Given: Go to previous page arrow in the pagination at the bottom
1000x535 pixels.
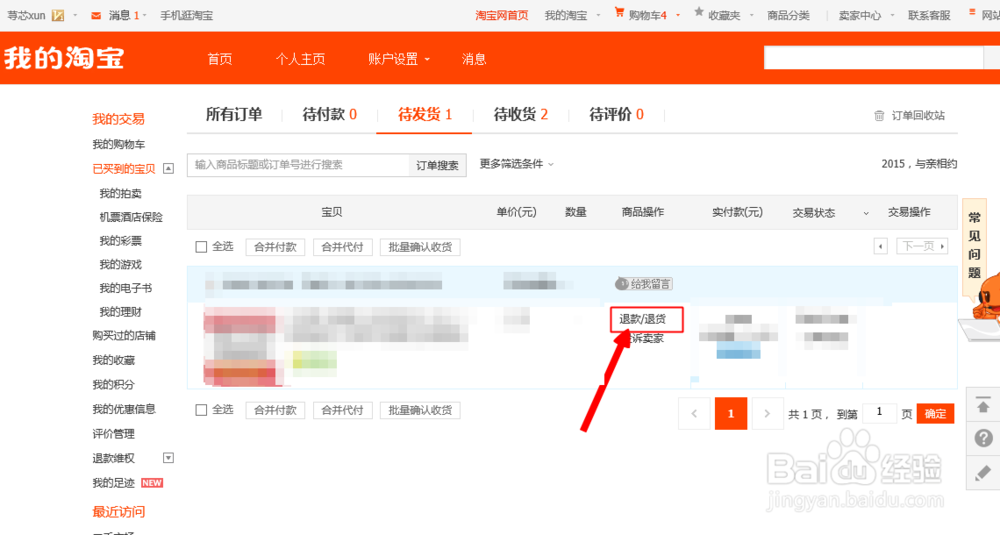Looking at the screenshot, I should (694, 414).
